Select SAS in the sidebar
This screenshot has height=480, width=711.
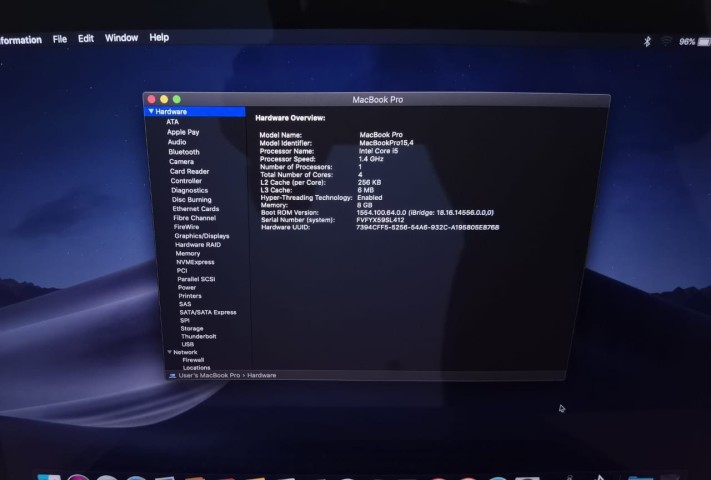click(x=185, y=304)
